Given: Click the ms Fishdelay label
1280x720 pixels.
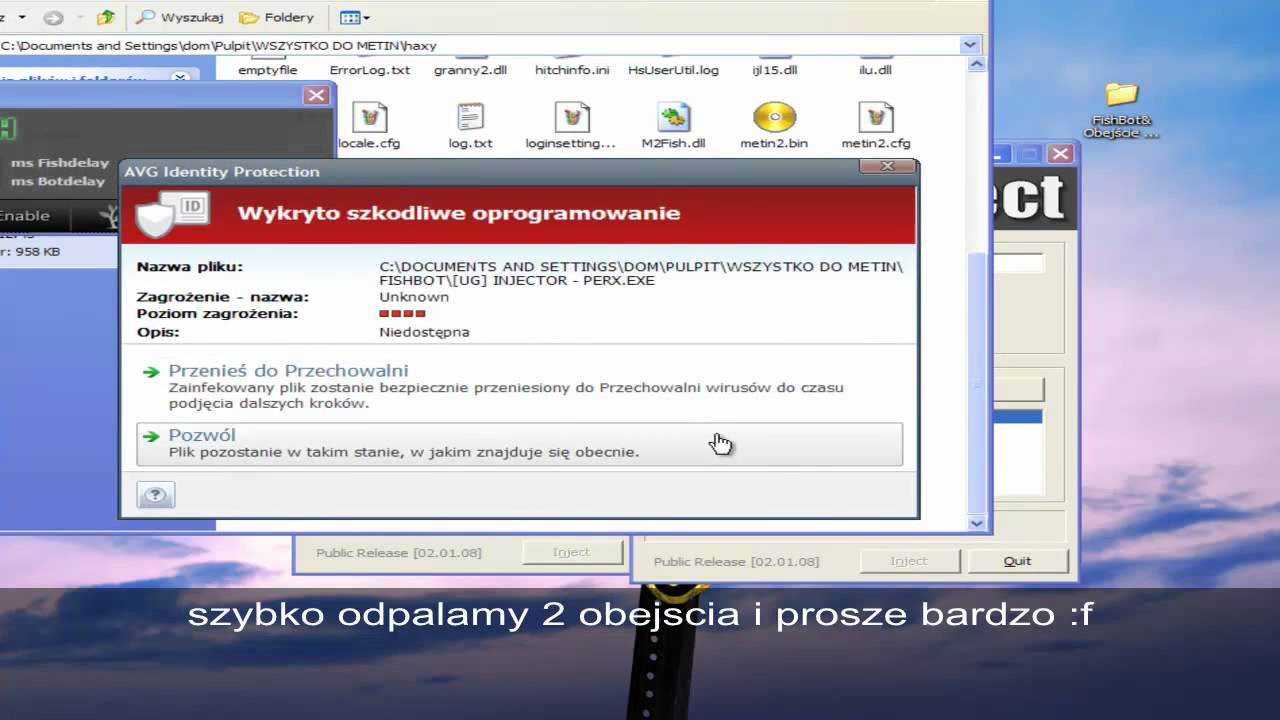Looking at the screenshot, I should tap(60, 163).
